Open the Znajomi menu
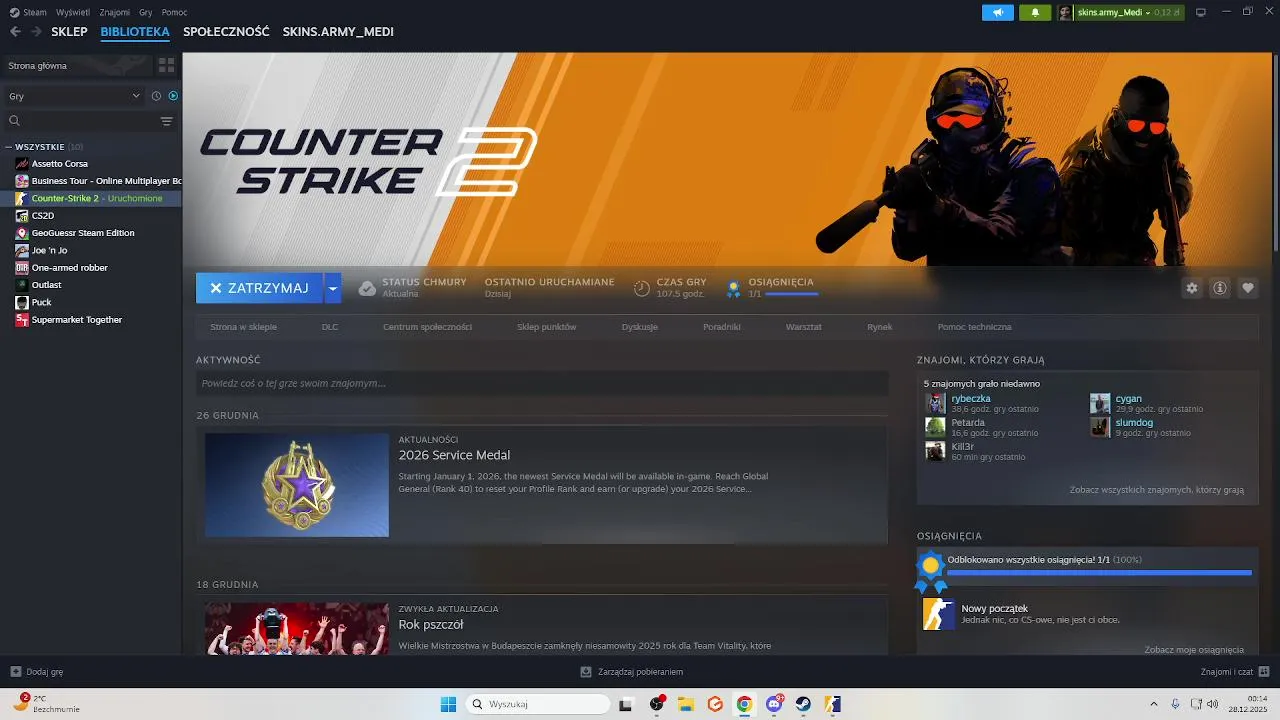The image size is (1280, 720). [115, 12]
